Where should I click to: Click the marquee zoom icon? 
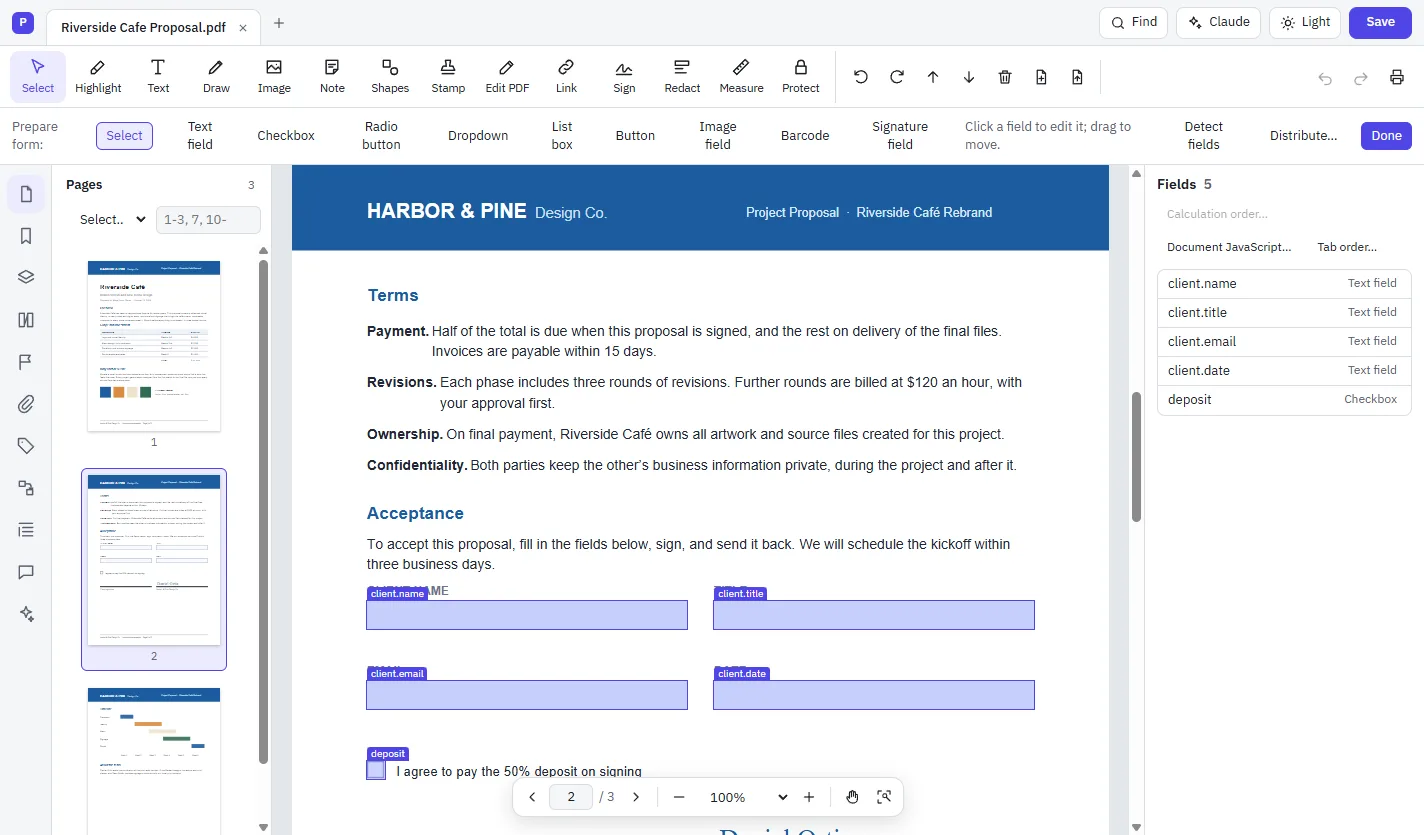point(884,797)
